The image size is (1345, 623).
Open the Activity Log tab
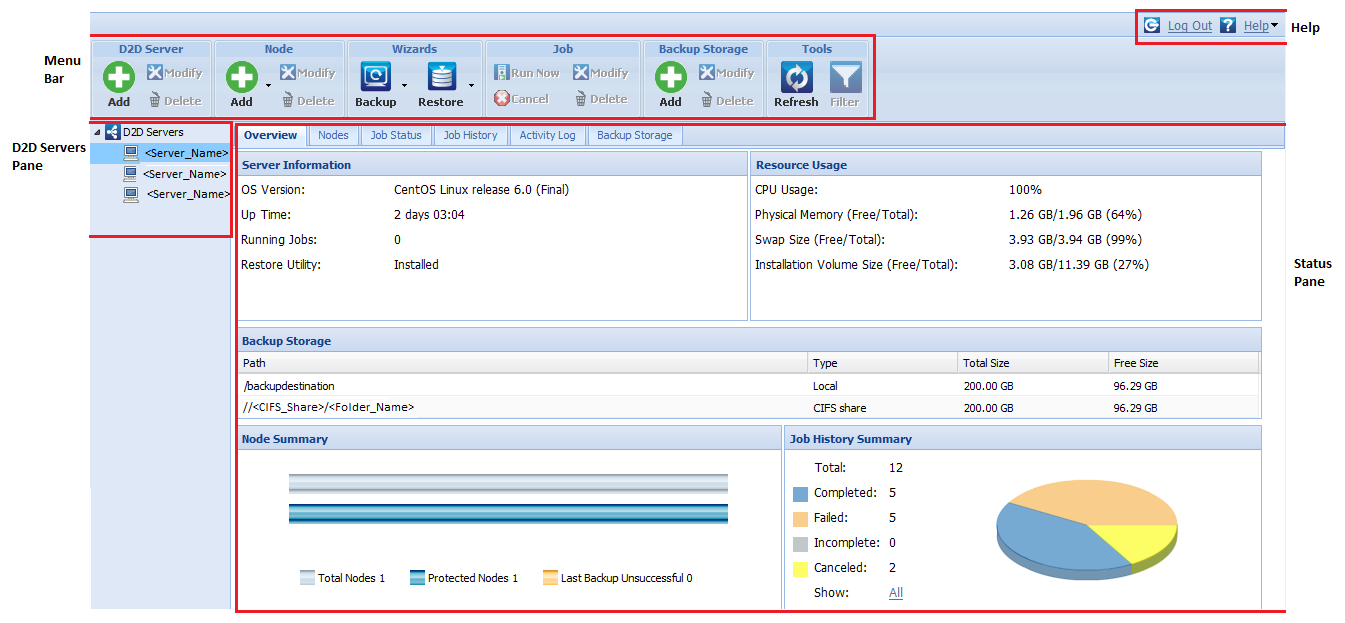[x=547, y=135]
